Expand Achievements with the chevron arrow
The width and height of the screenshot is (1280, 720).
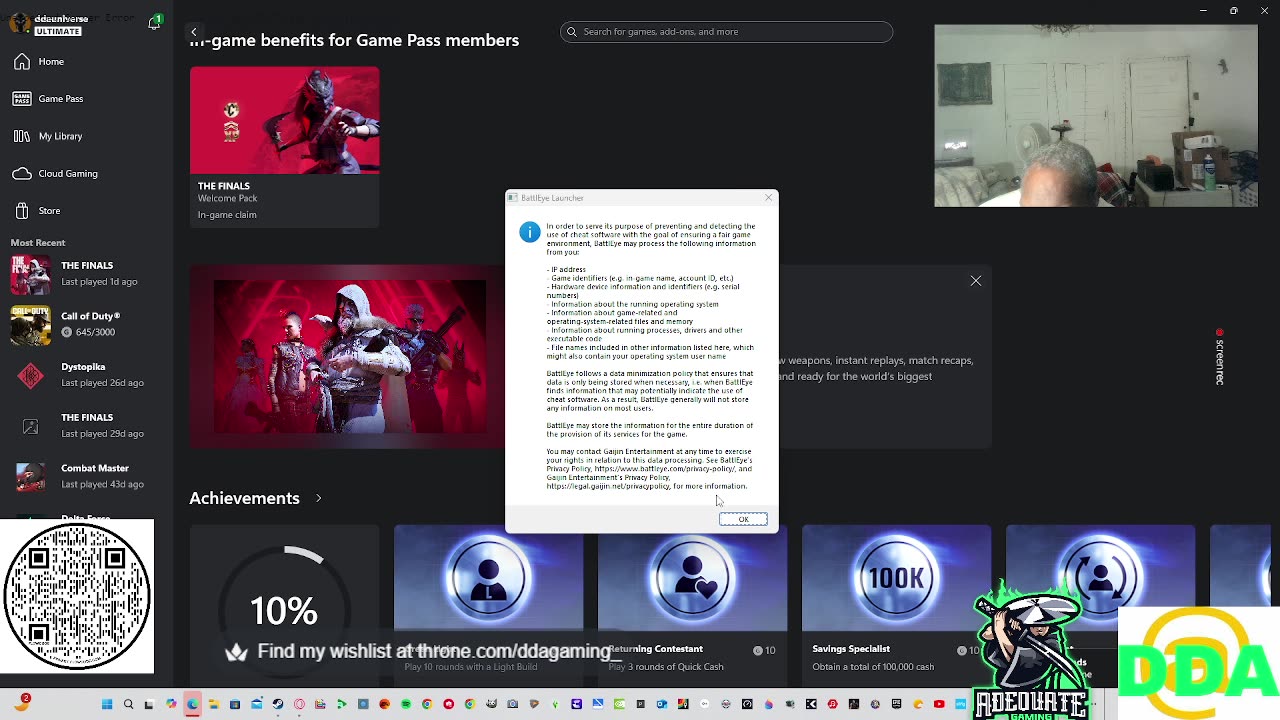(x=319, y=498)
